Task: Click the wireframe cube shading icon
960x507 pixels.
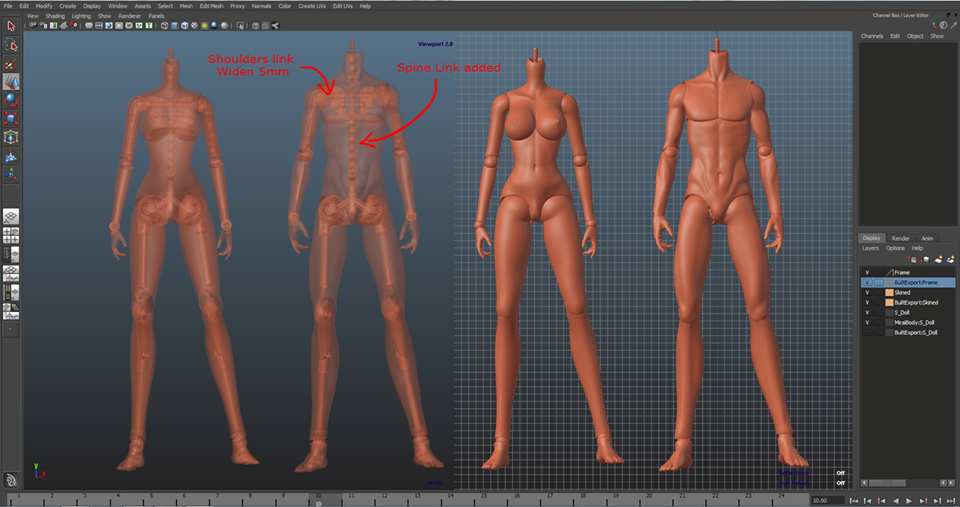Action: pyautogui.click(x=164, y=26)
